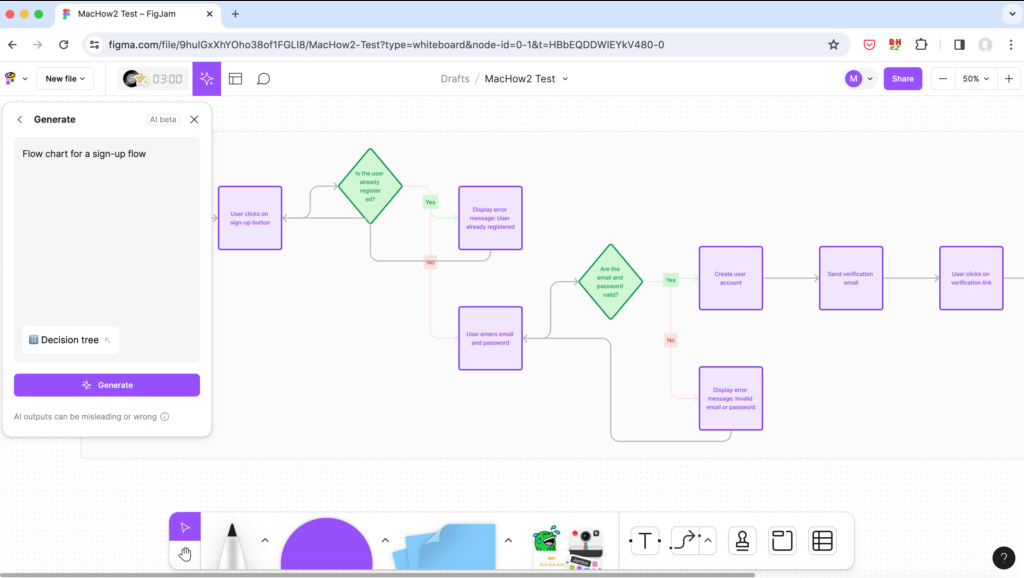Screen dimensions: 1024x578
Task: Click the horizontal canvas scrollbar
Action: pyautogui.click(x=379, y=575)
